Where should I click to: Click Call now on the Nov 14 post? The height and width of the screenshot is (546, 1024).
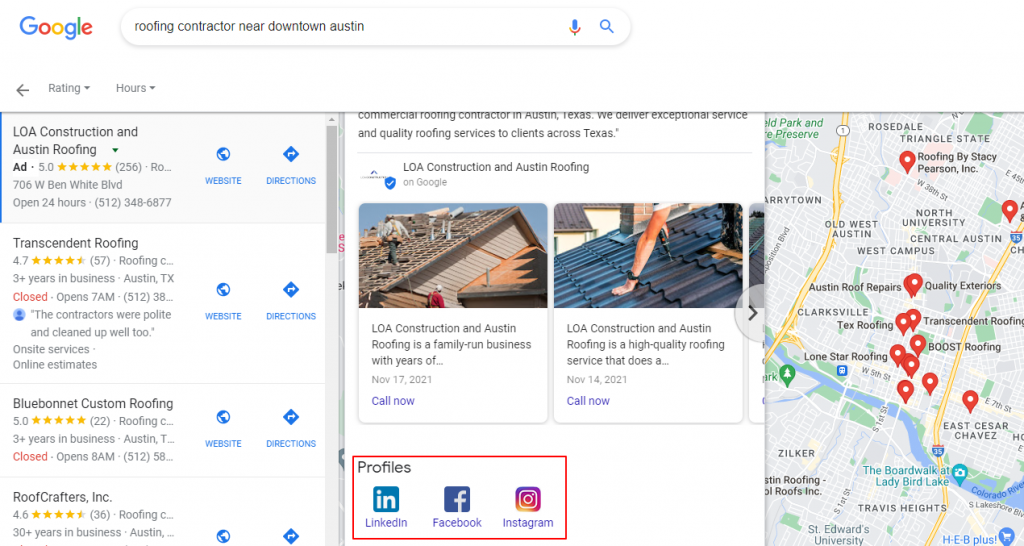[x=588, y=401]
